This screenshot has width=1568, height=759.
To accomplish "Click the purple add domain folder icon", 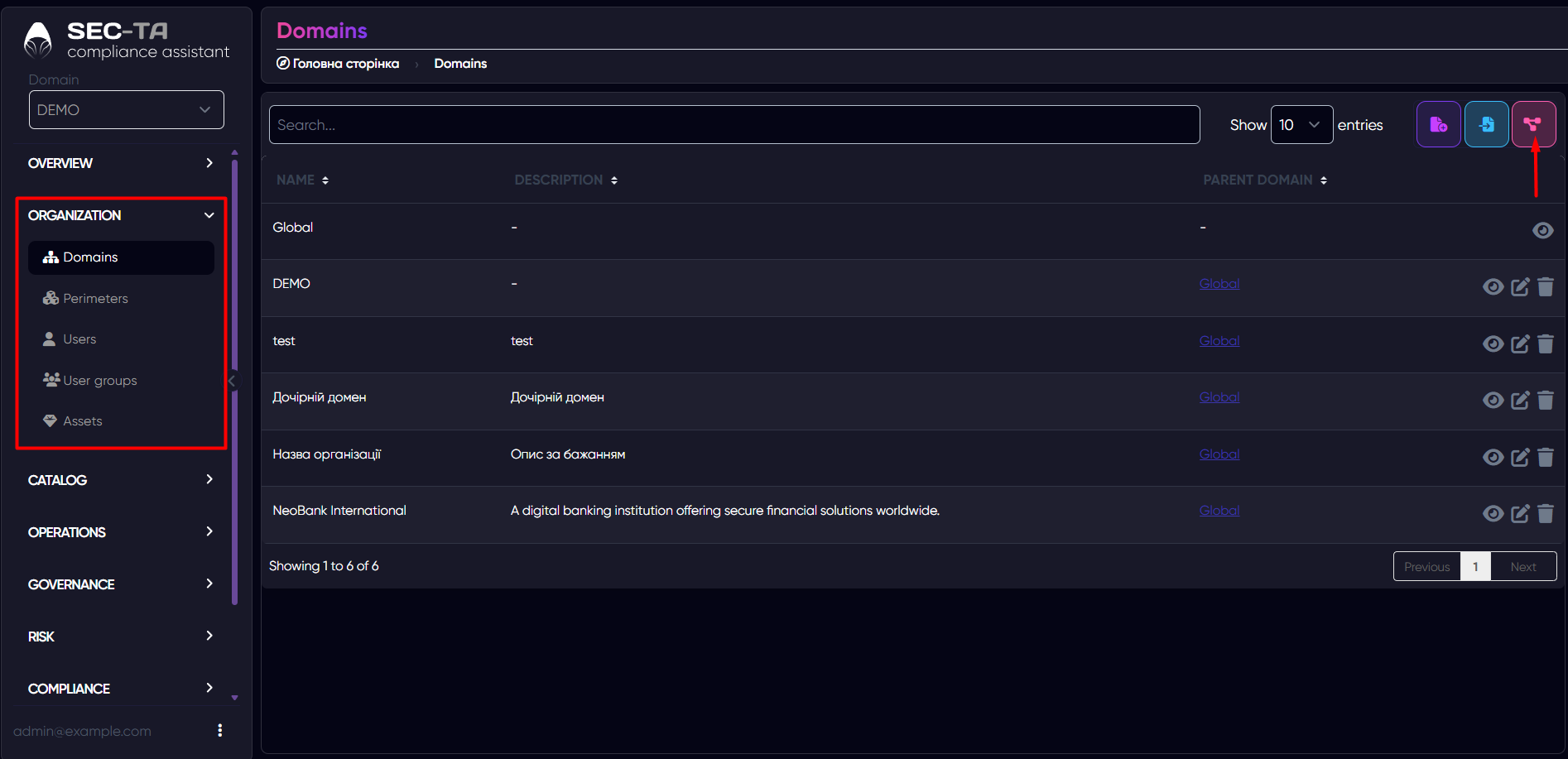I will (x=1438, y=124).
